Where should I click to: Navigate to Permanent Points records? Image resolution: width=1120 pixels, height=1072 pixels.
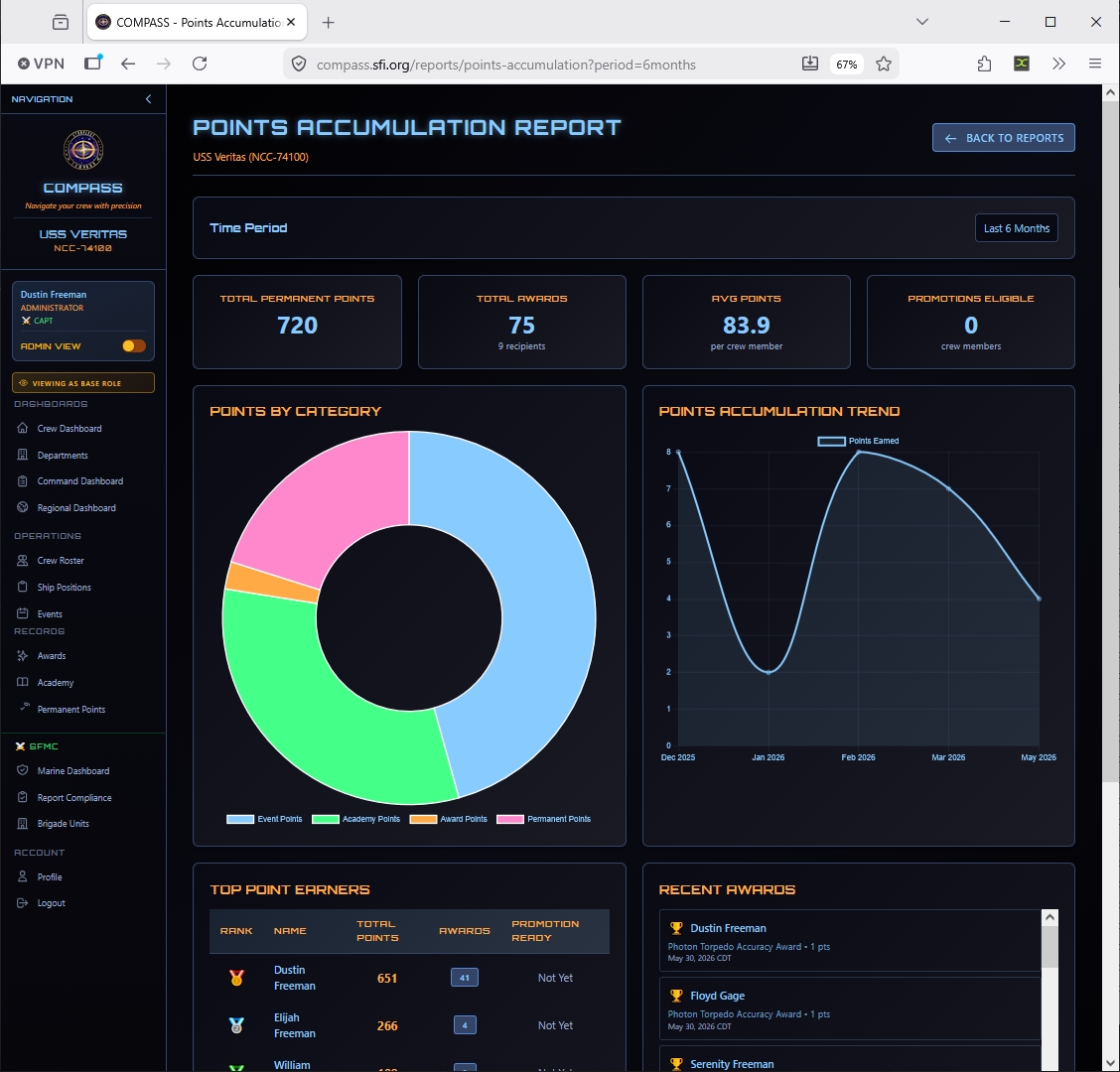(71, 709)
